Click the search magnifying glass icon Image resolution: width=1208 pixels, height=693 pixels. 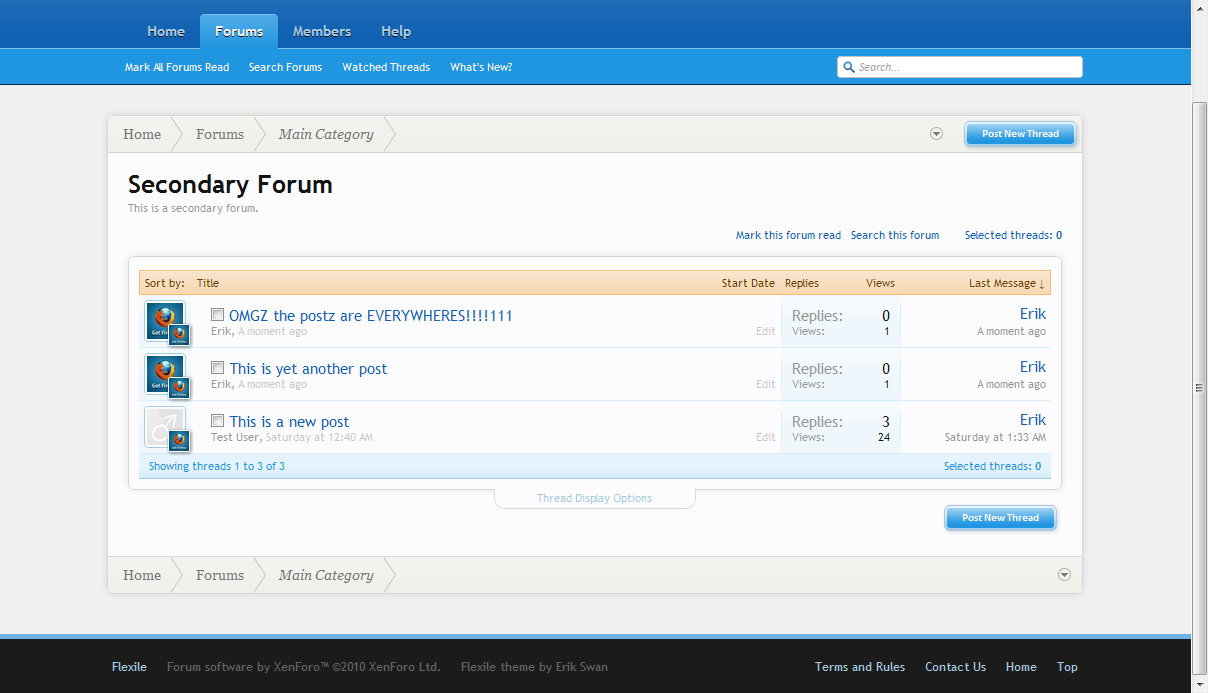[850, 67]
